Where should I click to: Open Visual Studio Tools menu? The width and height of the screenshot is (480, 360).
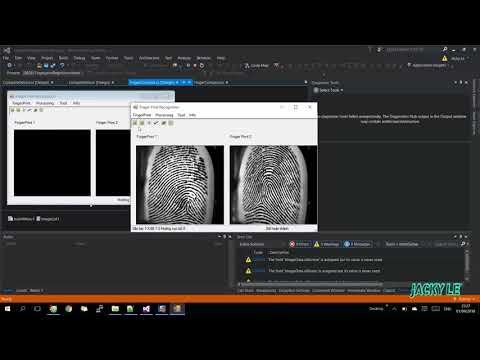129,58
